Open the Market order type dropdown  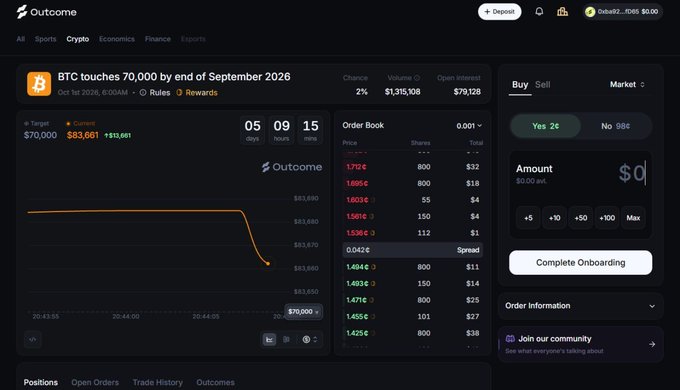click(x=627, y=85)
